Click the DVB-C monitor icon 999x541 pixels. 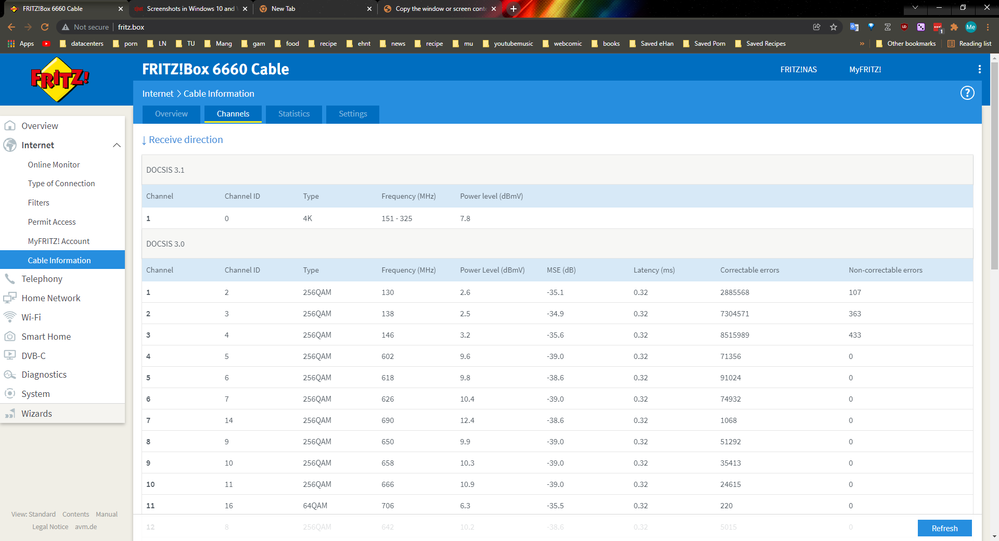10,355
